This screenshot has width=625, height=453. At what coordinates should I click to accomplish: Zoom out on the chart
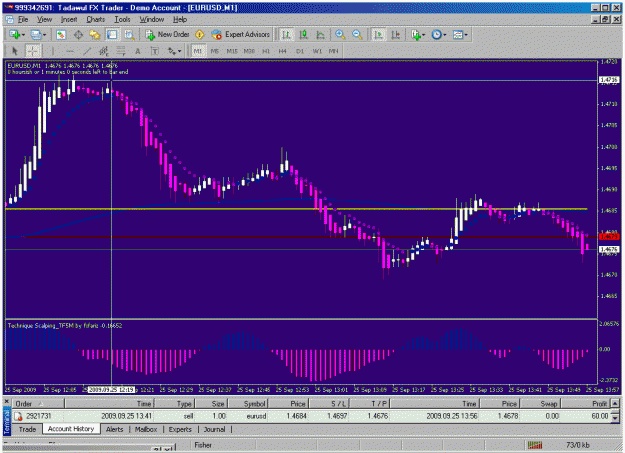click(357, 35)
